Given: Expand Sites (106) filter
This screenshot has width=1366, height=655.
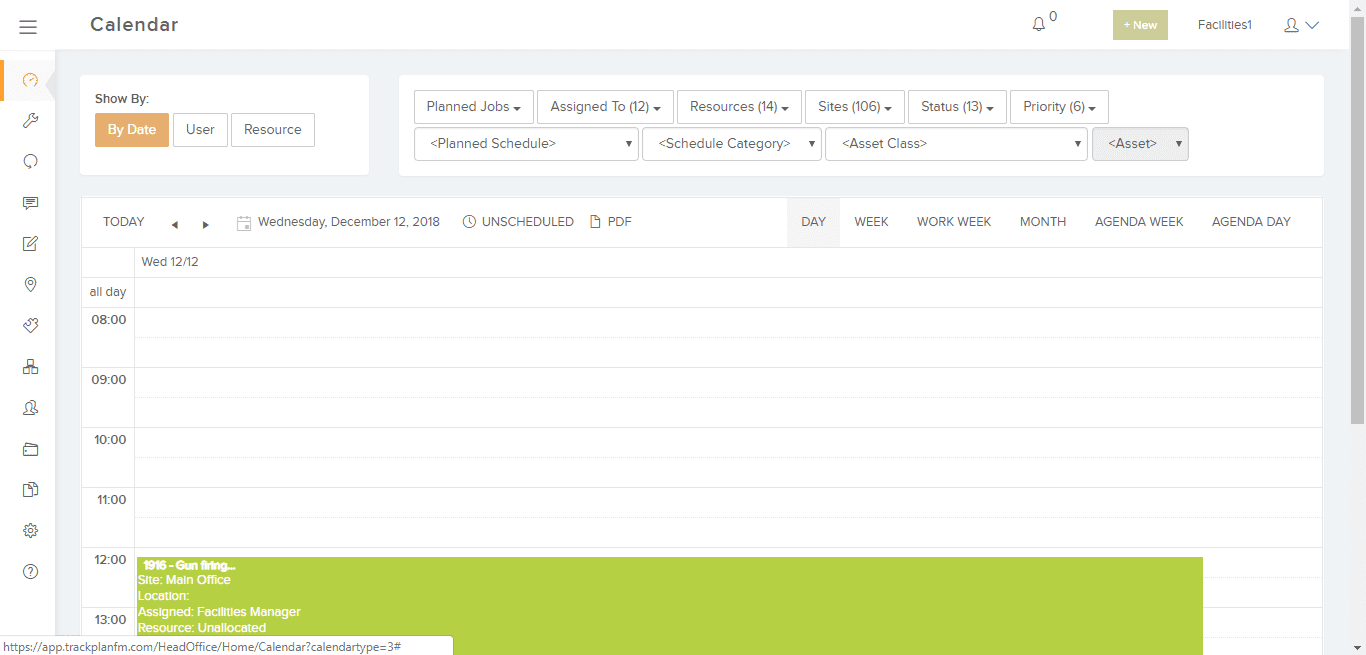Looking at the screenshot, I should click(855, 107).
